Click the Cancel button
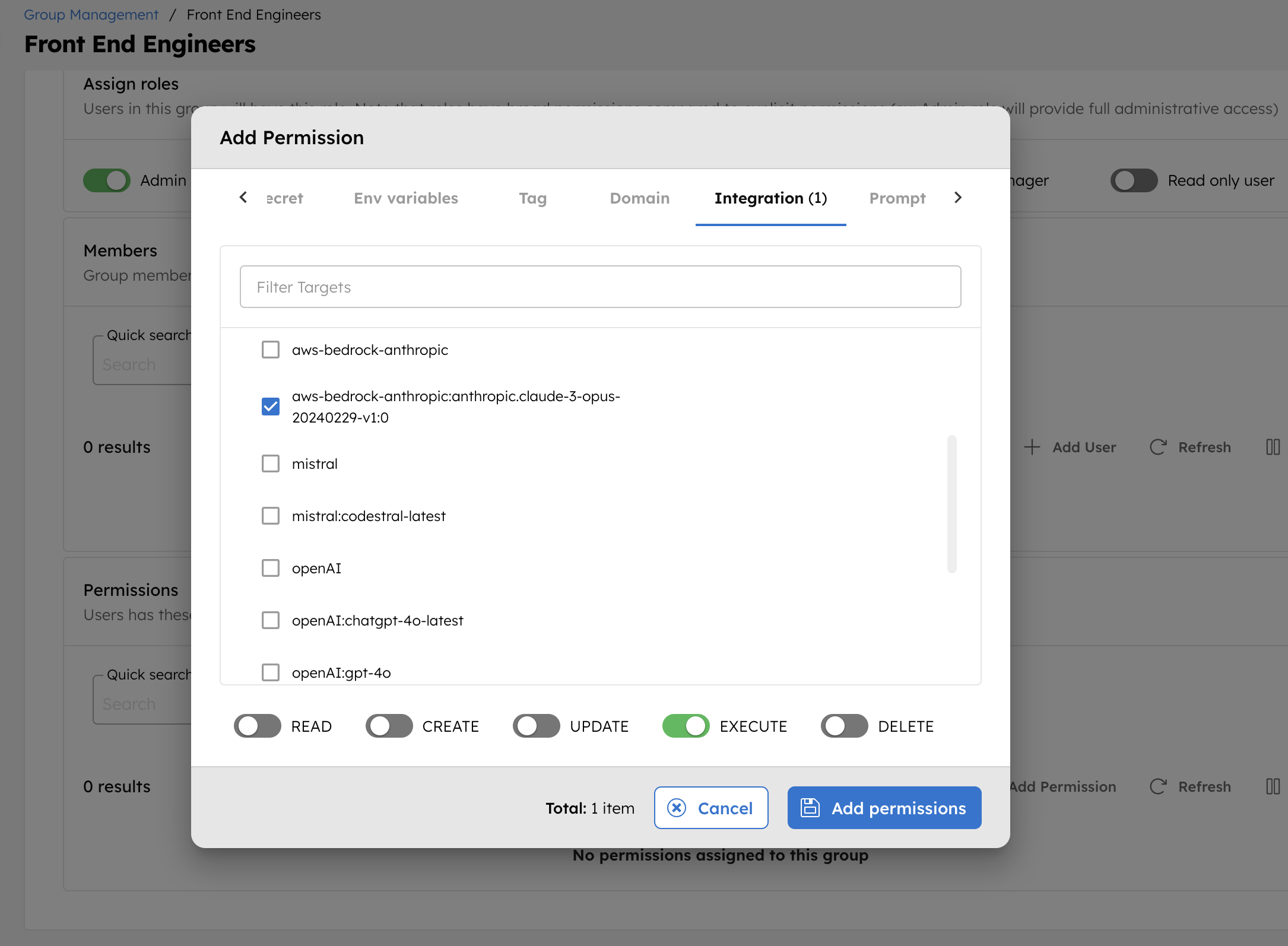The width and height of the screenshot is (1288, 946). click(711, 808)
